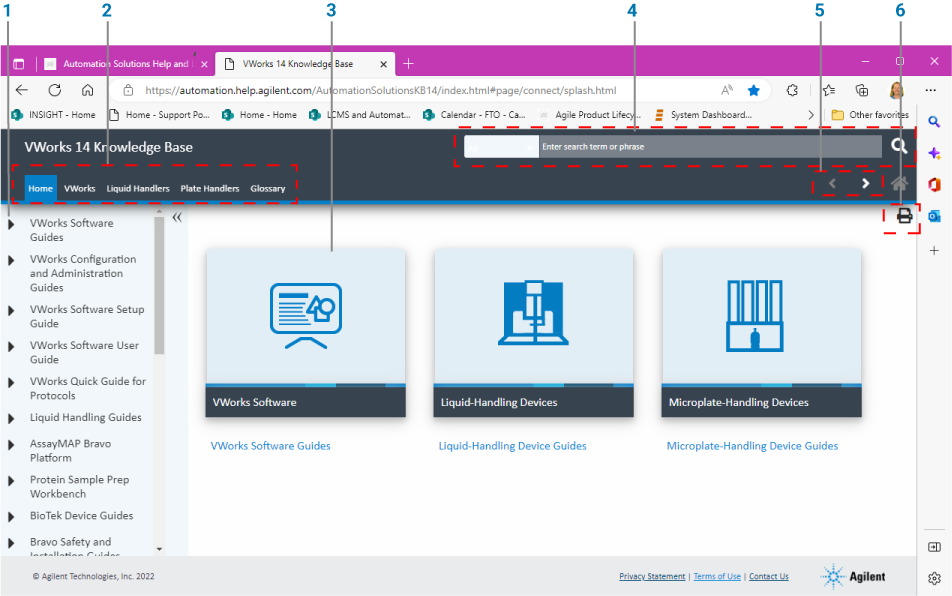Expand Protein Sample Prep Workbench node
Image resolution: width=952 pixels, height=596 pixels.
pos(11,481)
